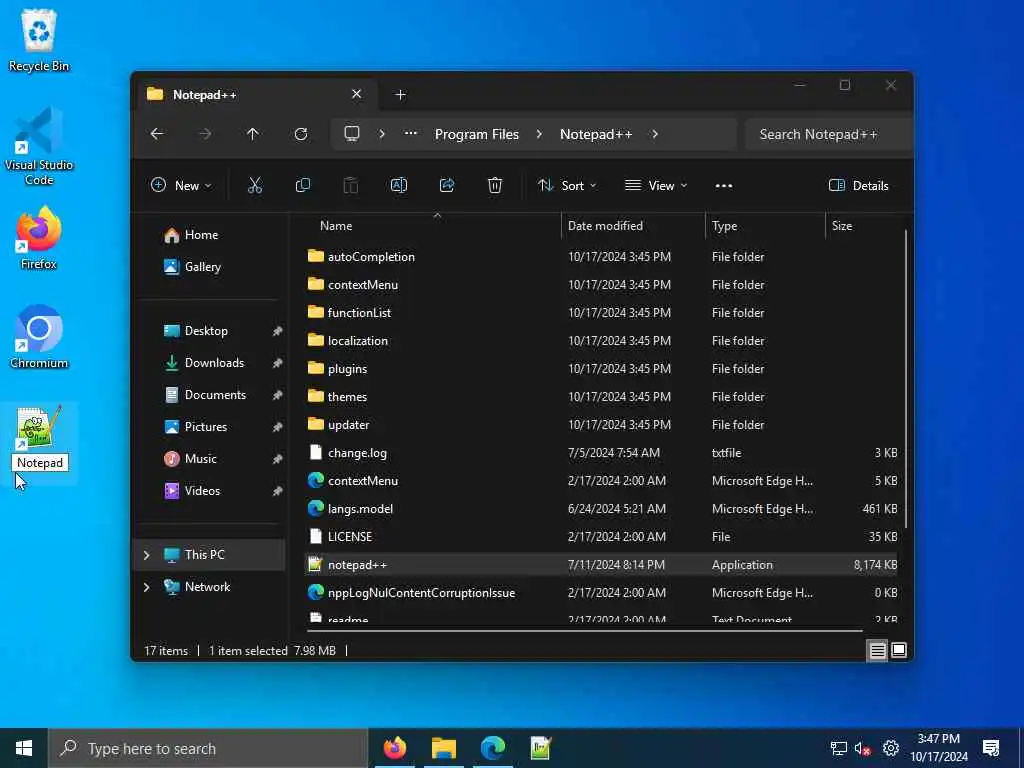Add a new tab with plus button
Image resolution: width=1024 pixels, height=768 pixels.
point(400,95)
